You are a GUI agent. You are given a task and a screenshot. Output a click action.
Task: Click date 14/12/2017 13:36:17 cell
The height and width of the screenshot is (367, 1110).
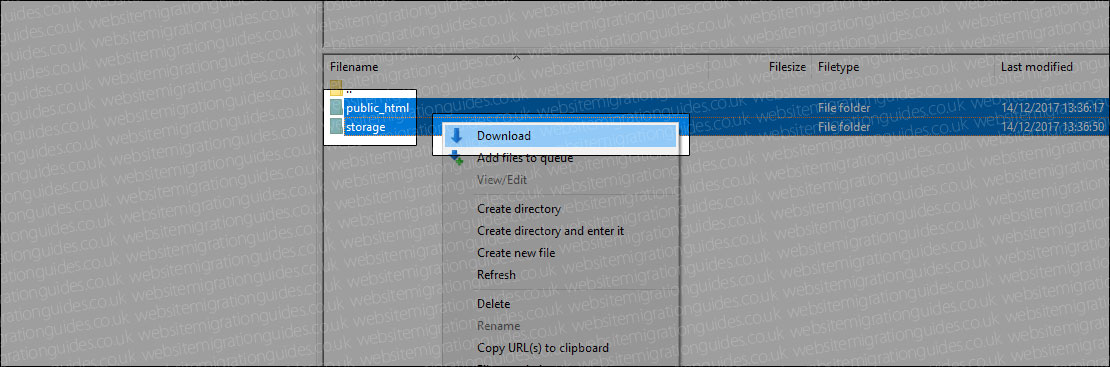click(1053, 108)
